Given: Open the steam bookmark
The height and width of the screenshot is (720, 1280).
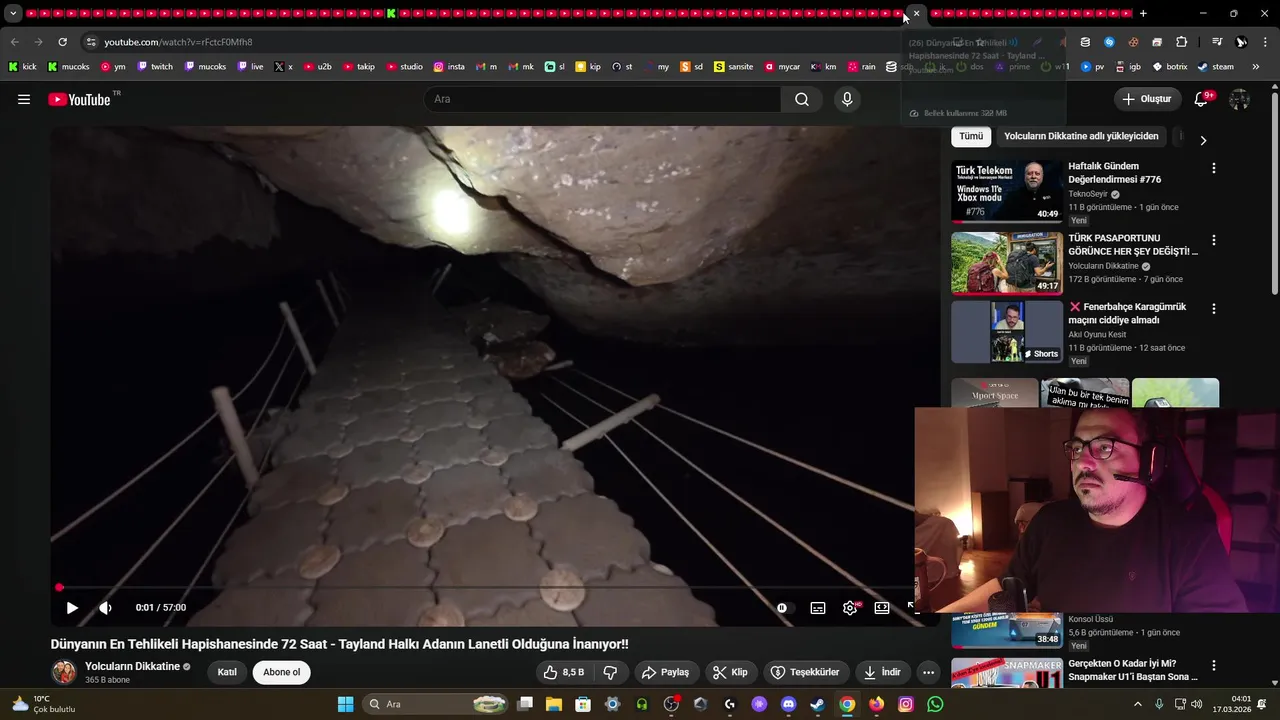Looking at the screenshot, I should 1215,67.
